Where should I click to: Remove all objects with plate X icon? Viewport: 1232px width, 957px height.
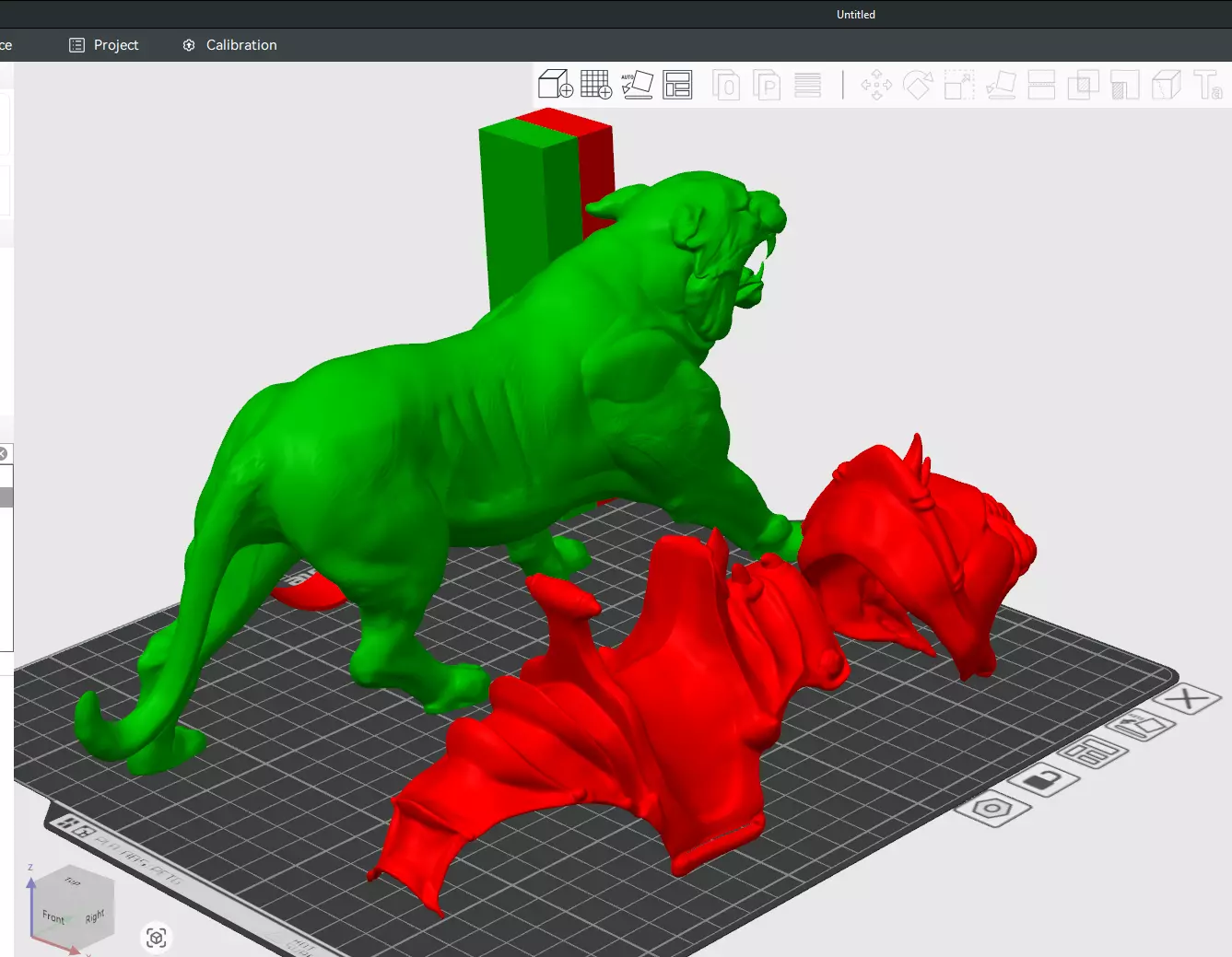point(1188,699)
